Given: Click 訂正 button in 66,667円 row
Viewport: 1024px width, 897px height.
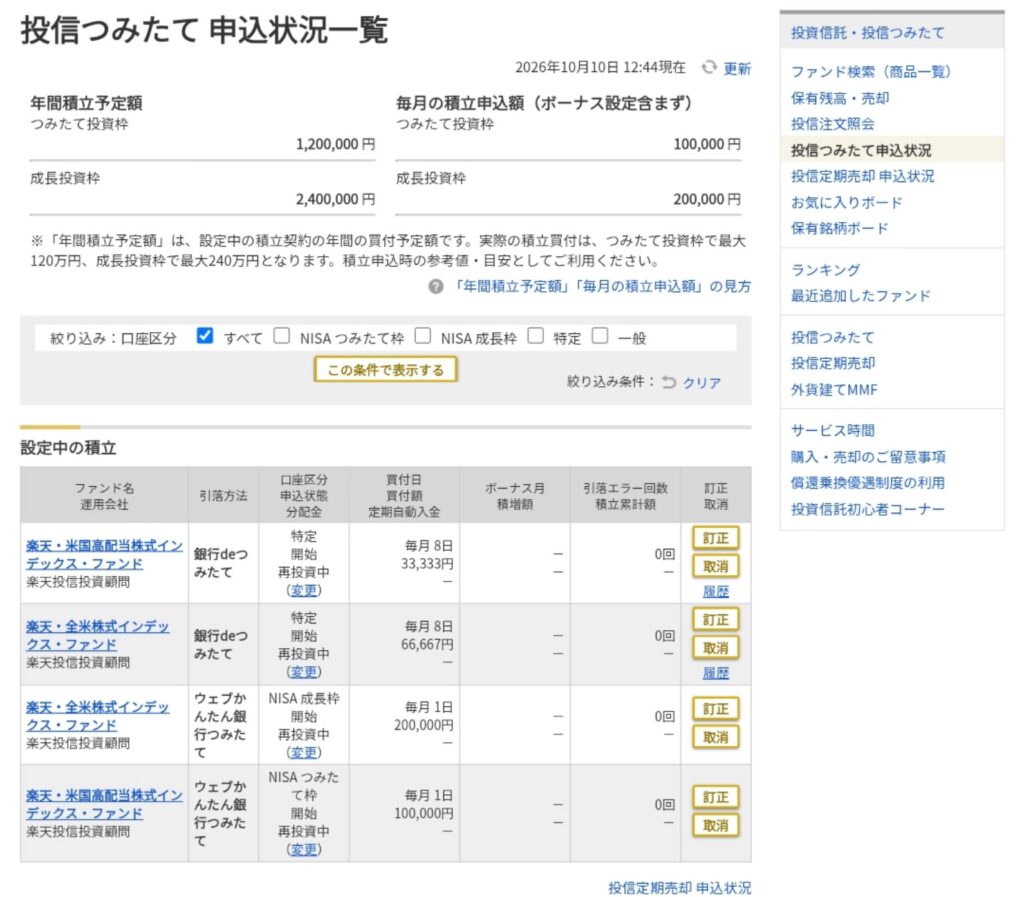Looking at the screenshot, I should coord(716,620).
